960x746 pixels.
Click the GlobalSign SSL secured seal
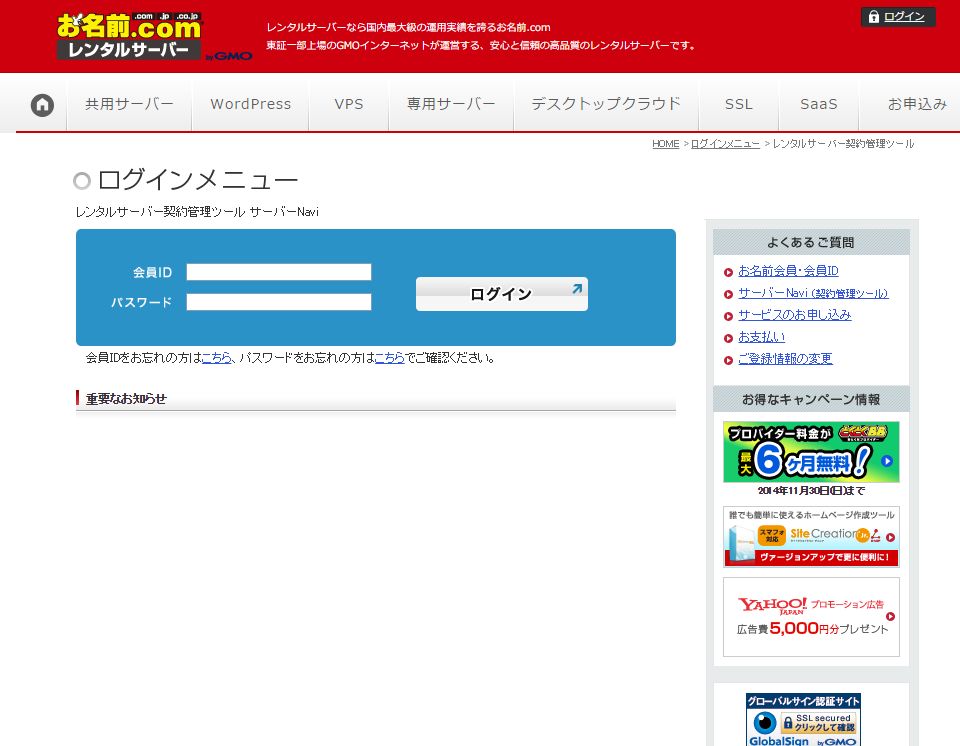coord(803,720)
